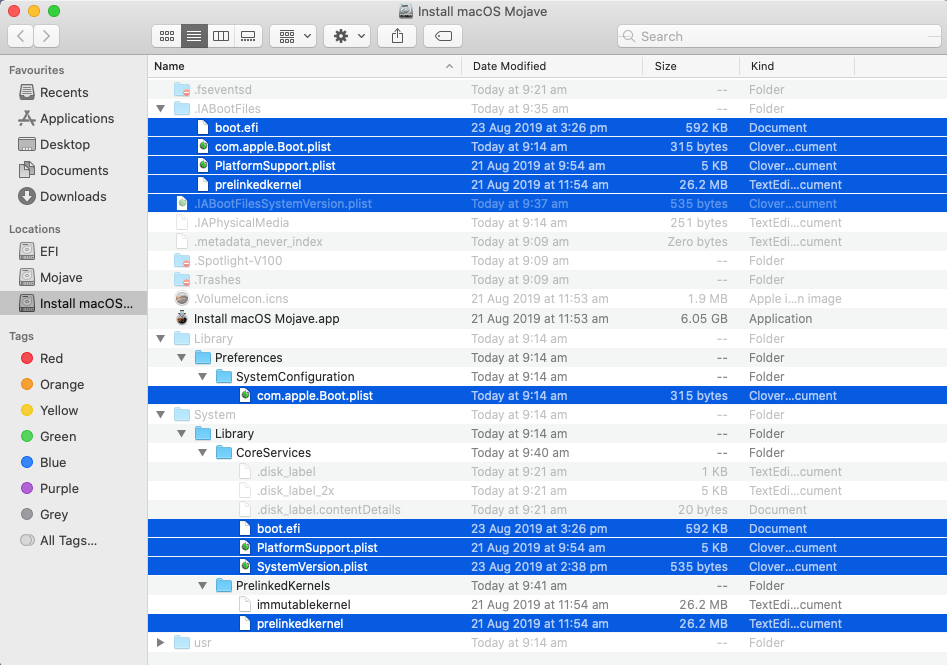This screenshot has height=665, width=947.
Task: Select the .fseventsd folder icon
Action: click(182, 89)
